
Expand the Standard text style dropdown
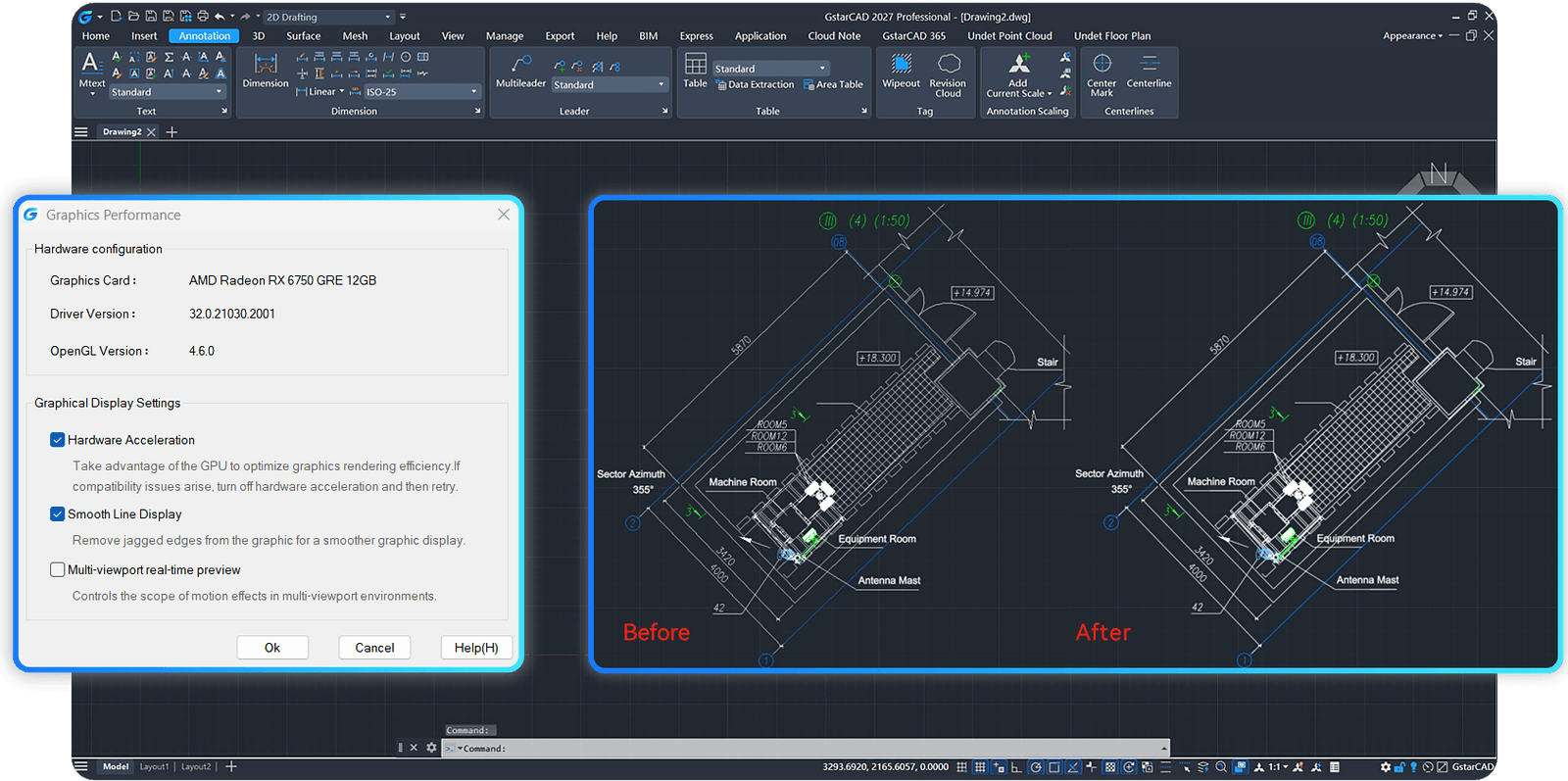[168, 92]
